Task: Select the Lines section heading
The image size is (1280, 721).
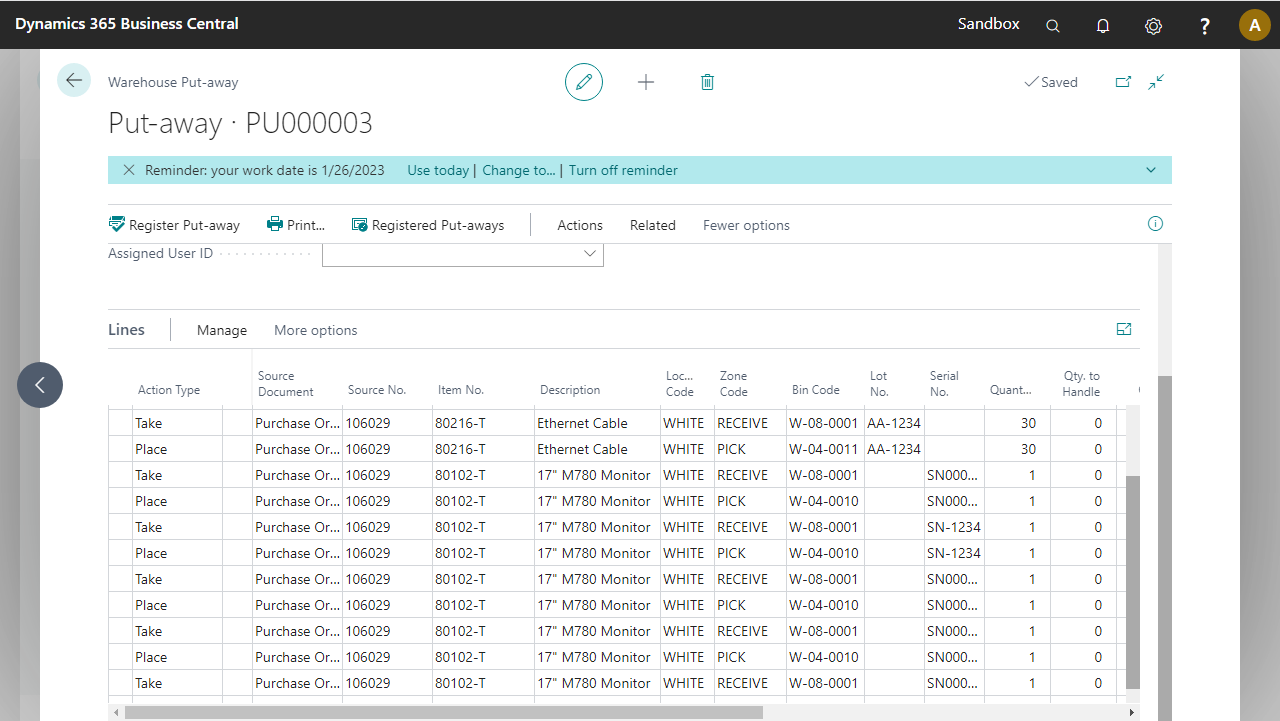Action: (x=126, y=330)
